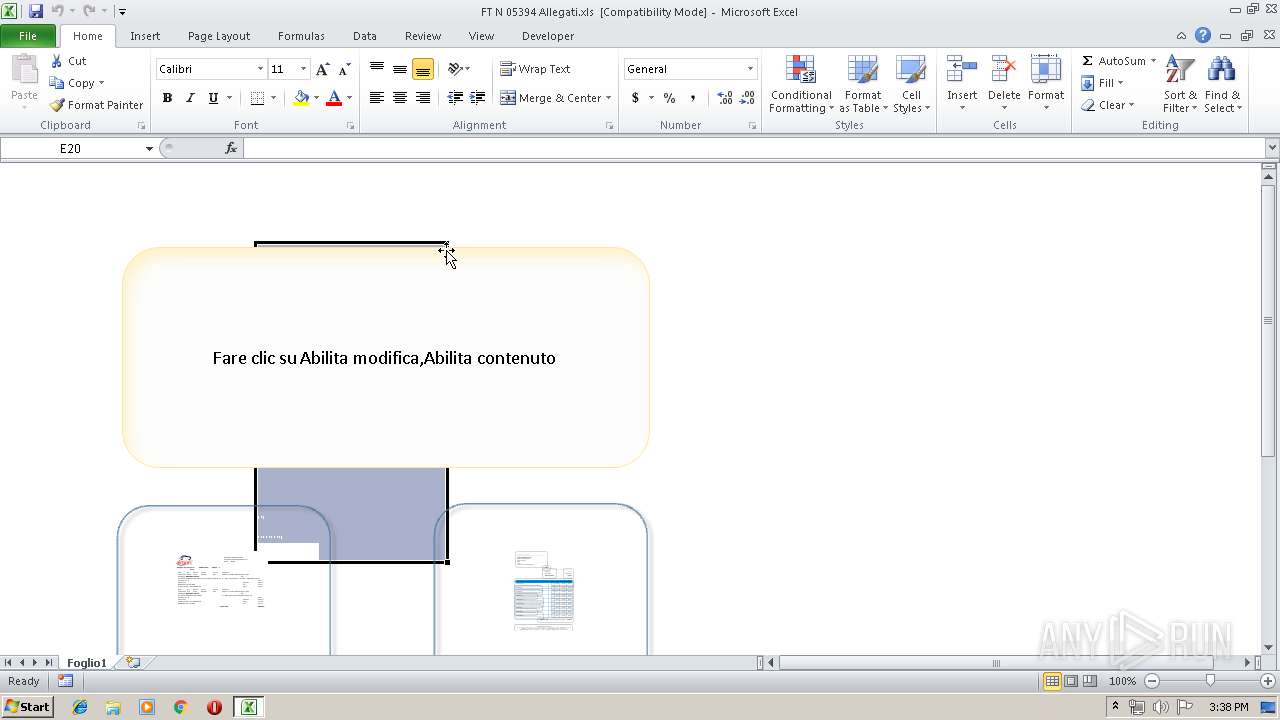Click the Windows Start button

point(27,707)
